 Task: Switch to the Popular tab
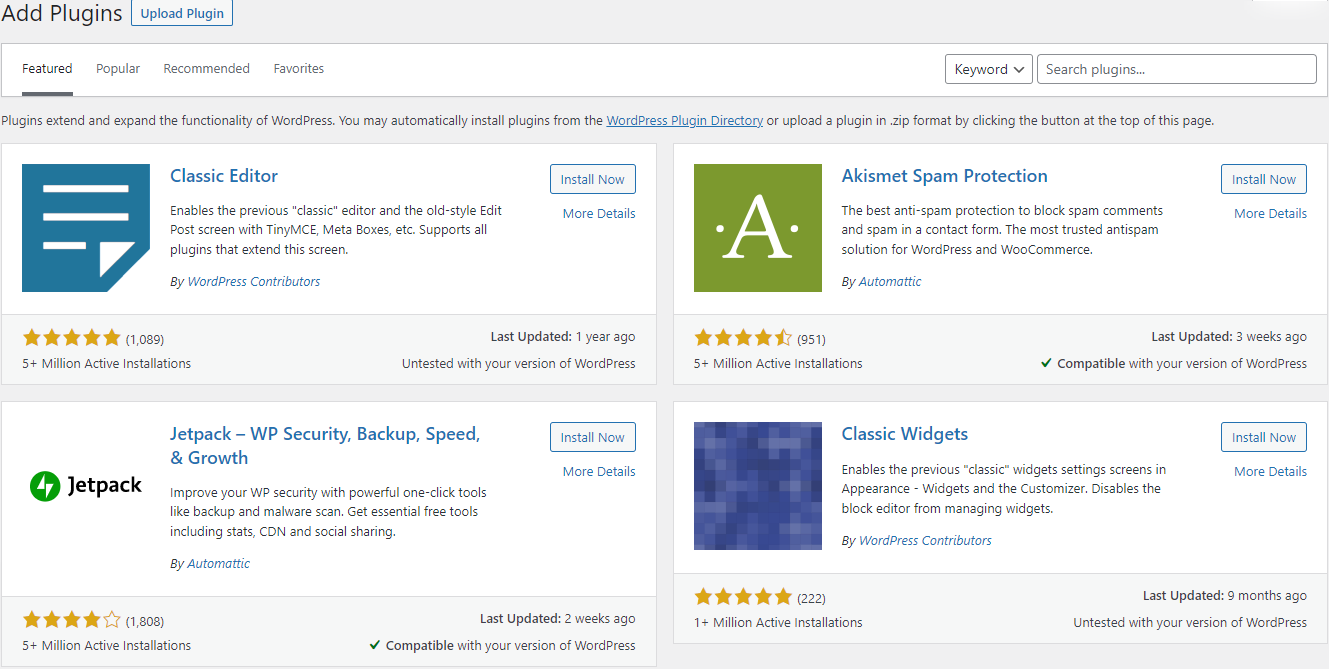[118, 69]
